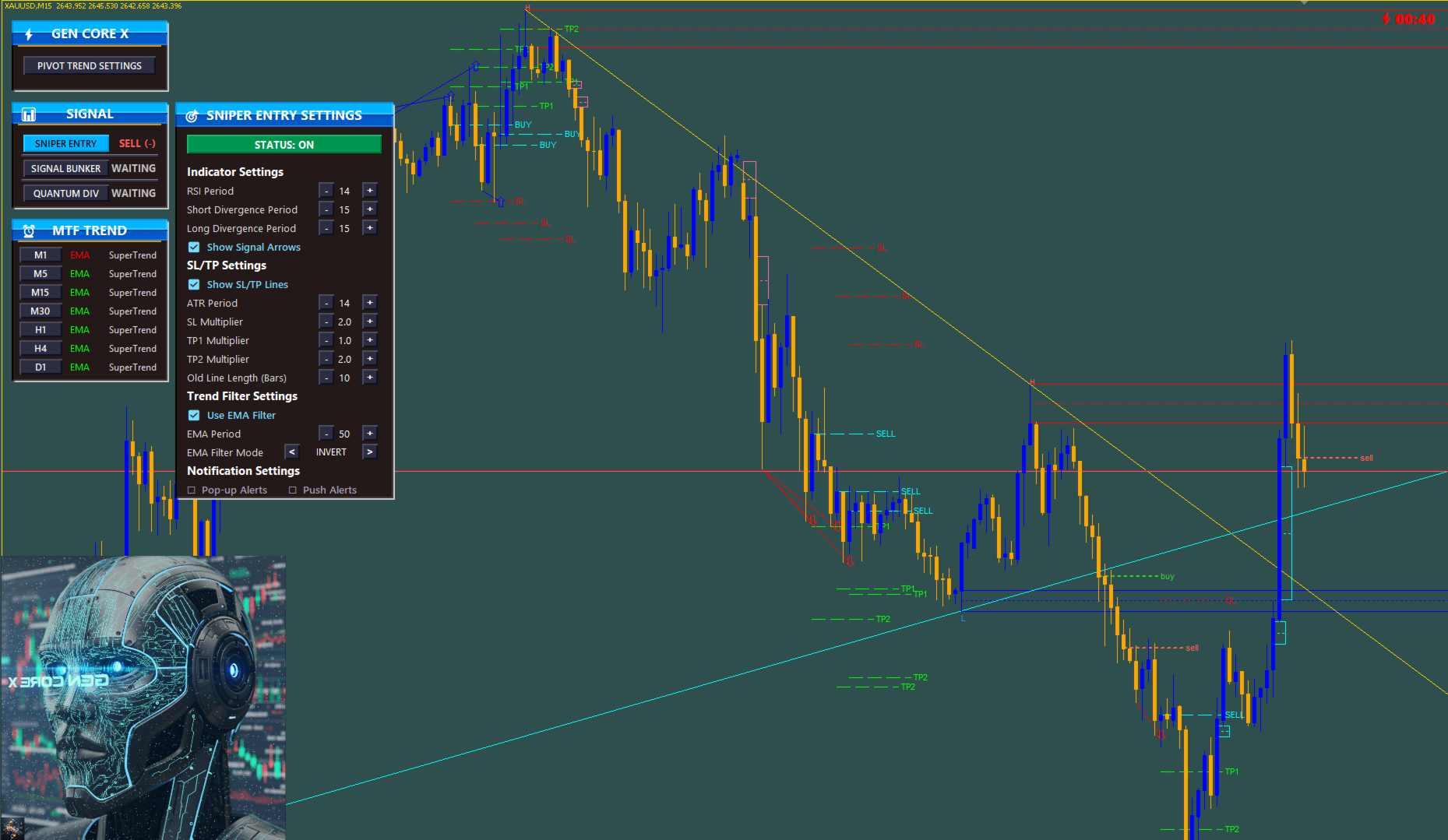Viewport: 1448px width, 840px height.
Task: Click the GEN CORE X lightning bolt icon
Action: [29, 34]
